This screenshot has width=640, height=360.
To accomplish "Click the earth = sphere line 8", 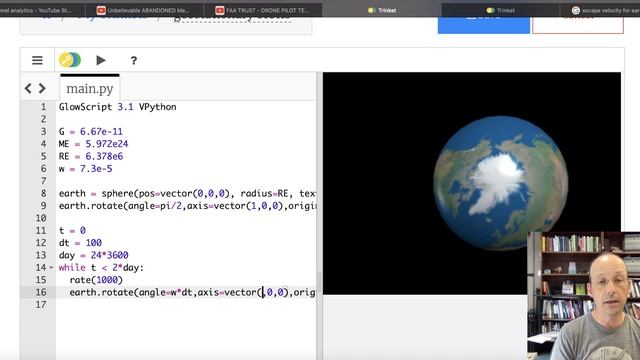I will (187, 193).
